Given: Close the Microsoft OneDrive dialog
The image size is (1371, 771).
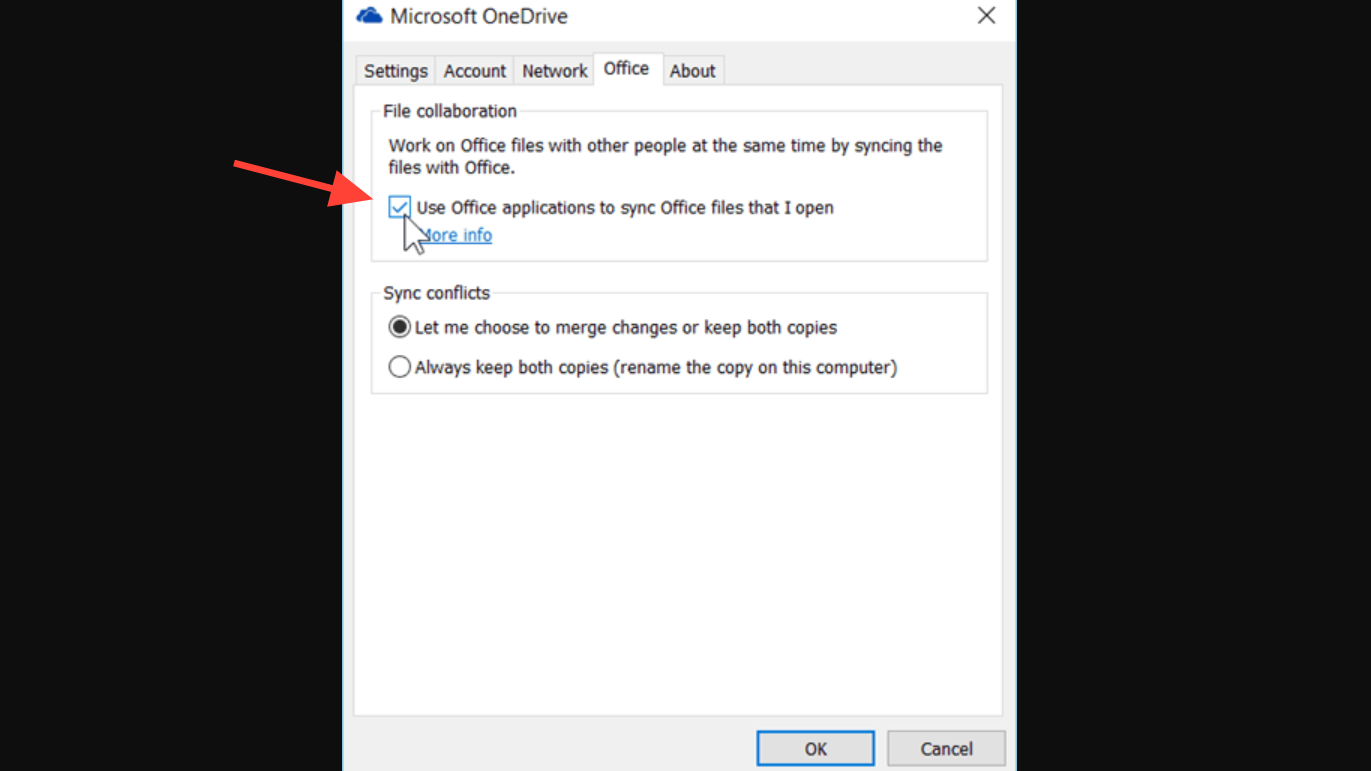Looking at the screenshot, I should click(986, 16).
